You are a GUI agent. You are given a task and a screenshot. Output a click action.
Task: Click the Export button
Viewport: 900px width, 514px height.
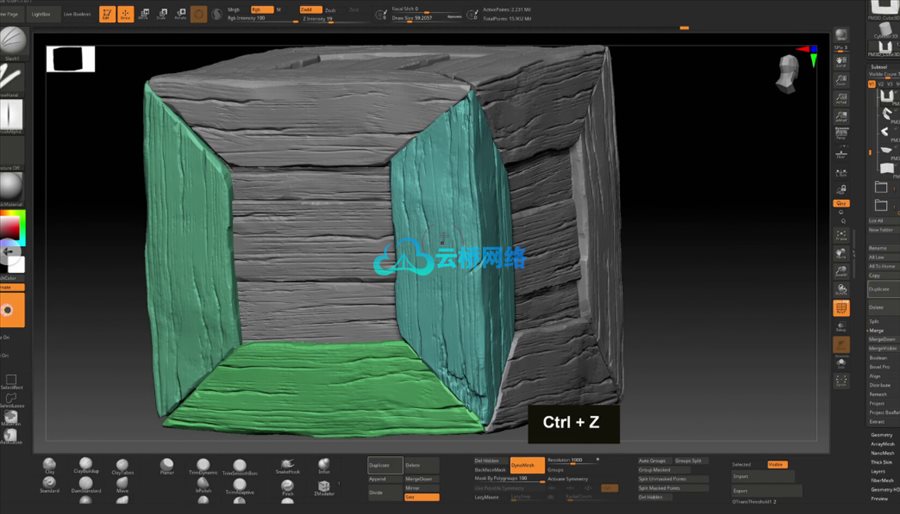[x=740, y=491]
